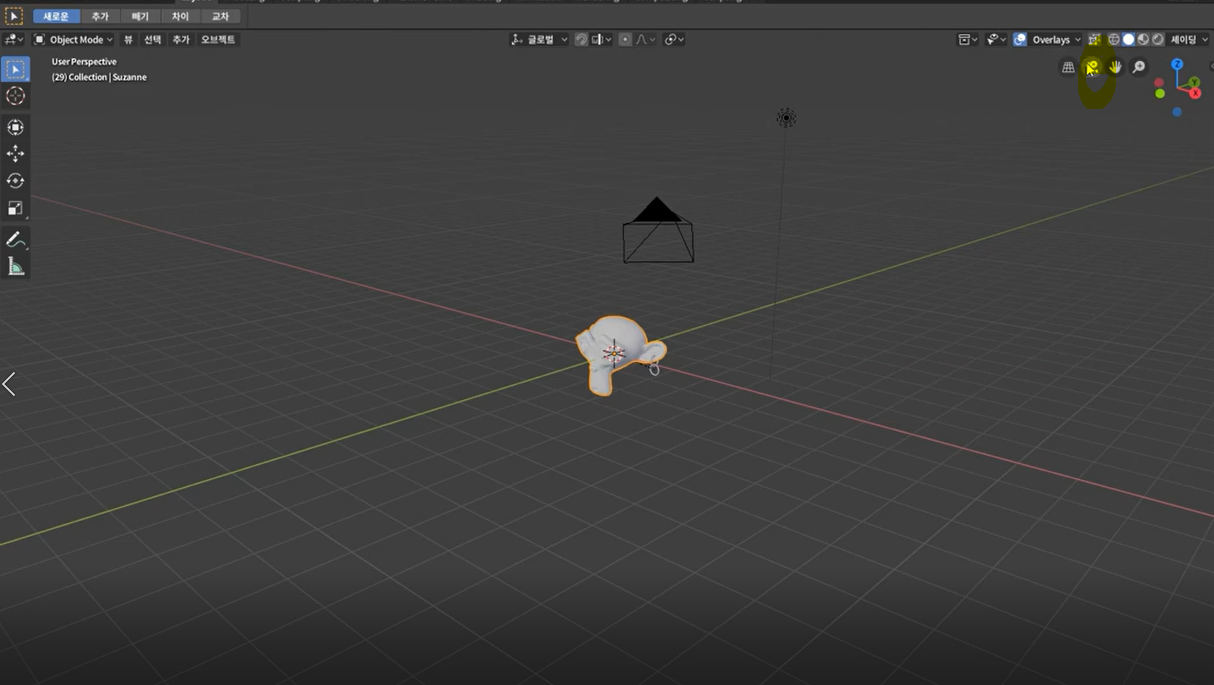1214x685 pixels.
Task: Open the proportional falloff dropdown
Action: point(645,40)
